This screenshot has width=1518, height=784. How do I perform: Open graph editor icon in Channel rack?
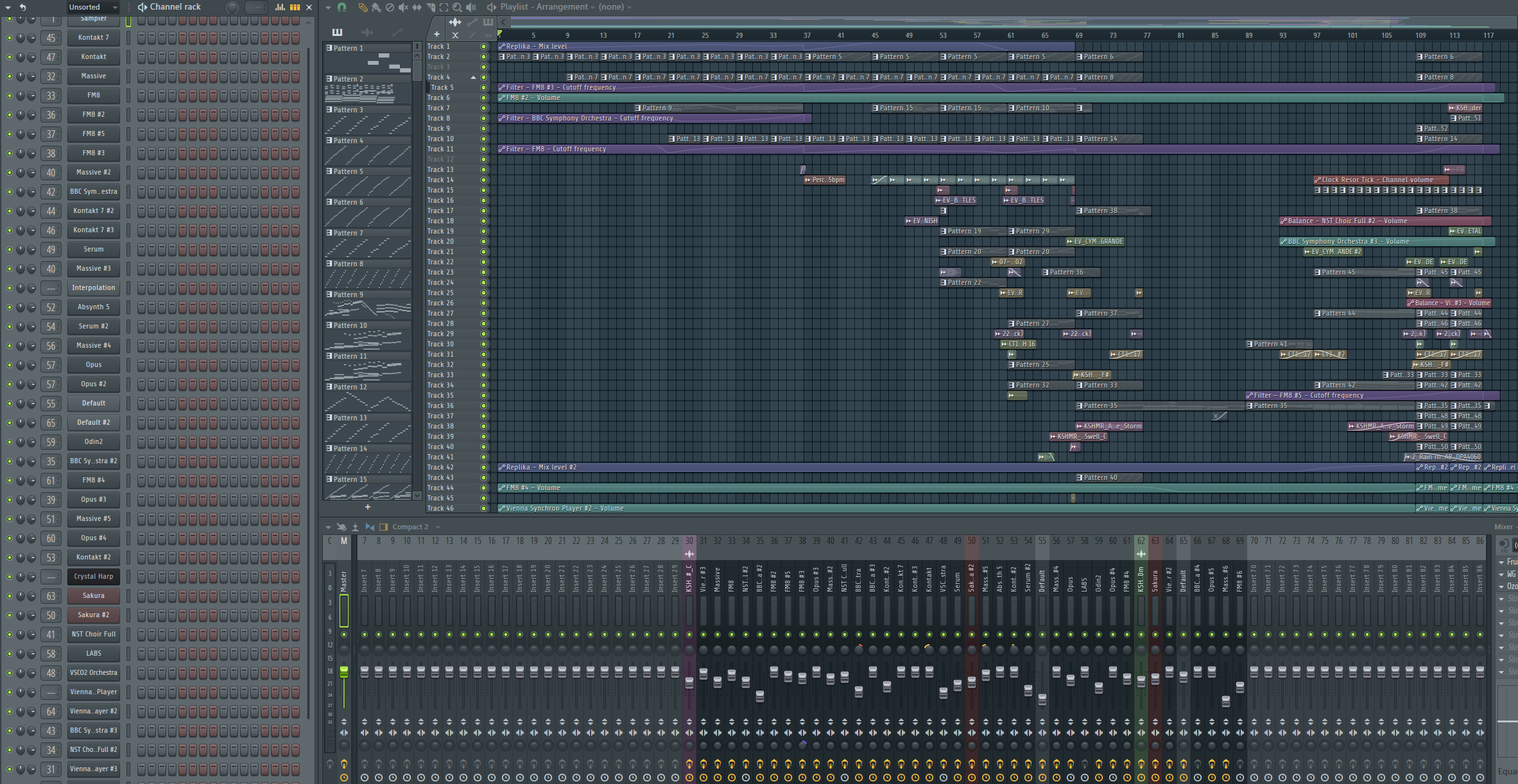pos(280,7)
